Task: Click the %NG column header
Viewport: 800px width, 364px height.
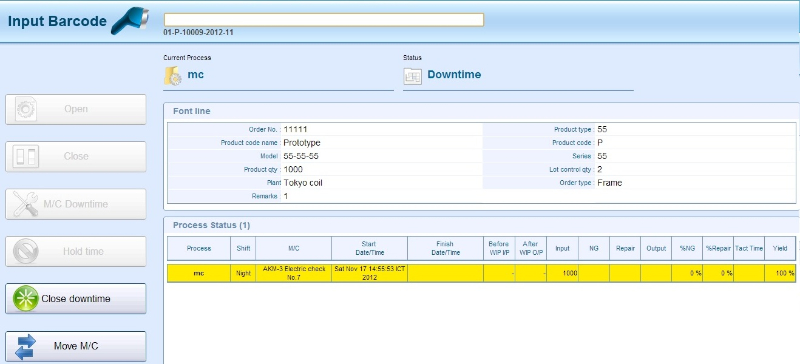Action: pyautogui.click(x=687, y=249)
